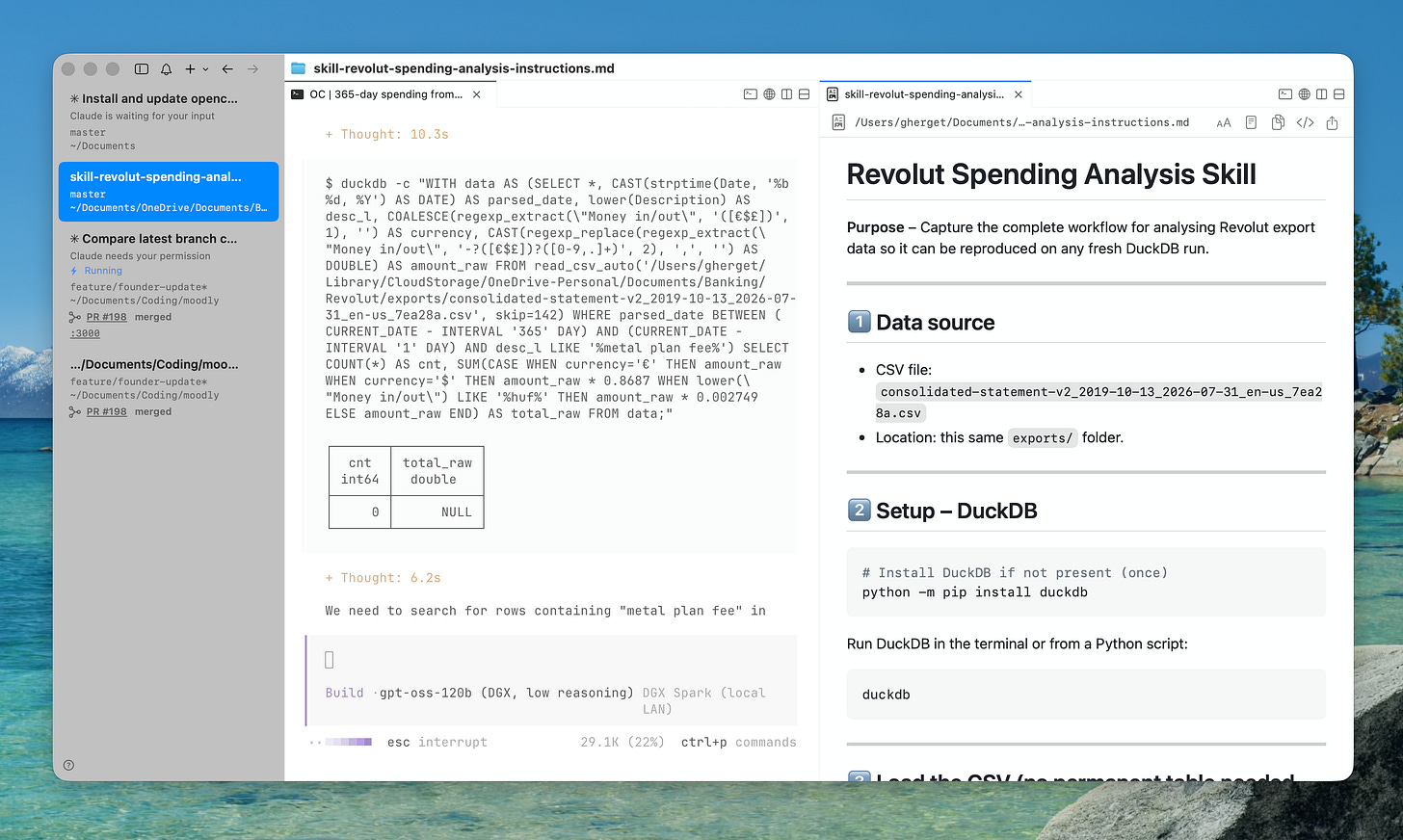Image resolution: width=1403 pixels, height=840 pixels.
Task: Open new terminal in the left pane
Action: (750, 94)
